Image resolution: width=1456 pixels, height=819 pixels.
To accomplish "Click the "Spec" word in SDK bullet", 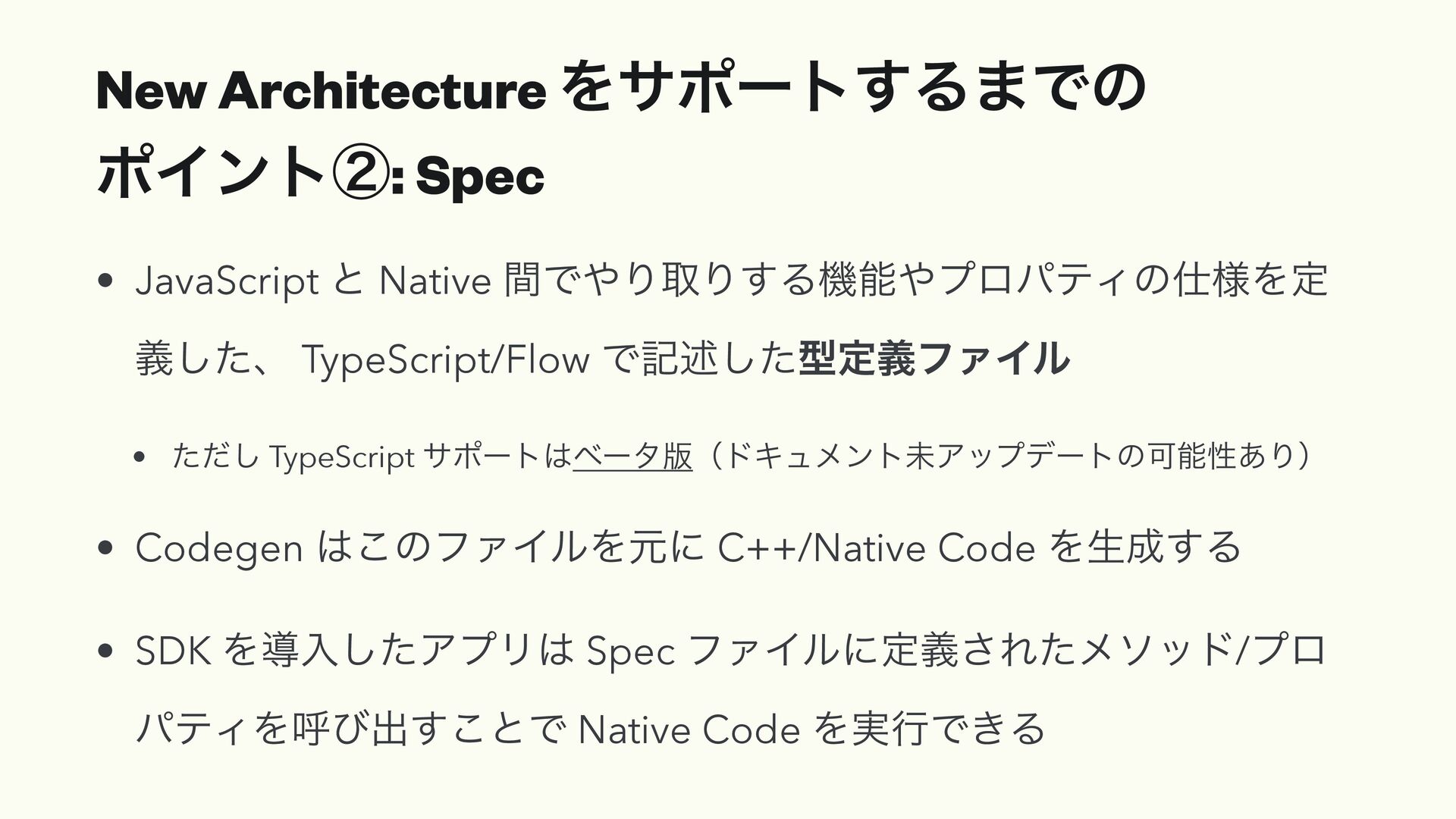I will pyautogui.click(x=631, y=653).
